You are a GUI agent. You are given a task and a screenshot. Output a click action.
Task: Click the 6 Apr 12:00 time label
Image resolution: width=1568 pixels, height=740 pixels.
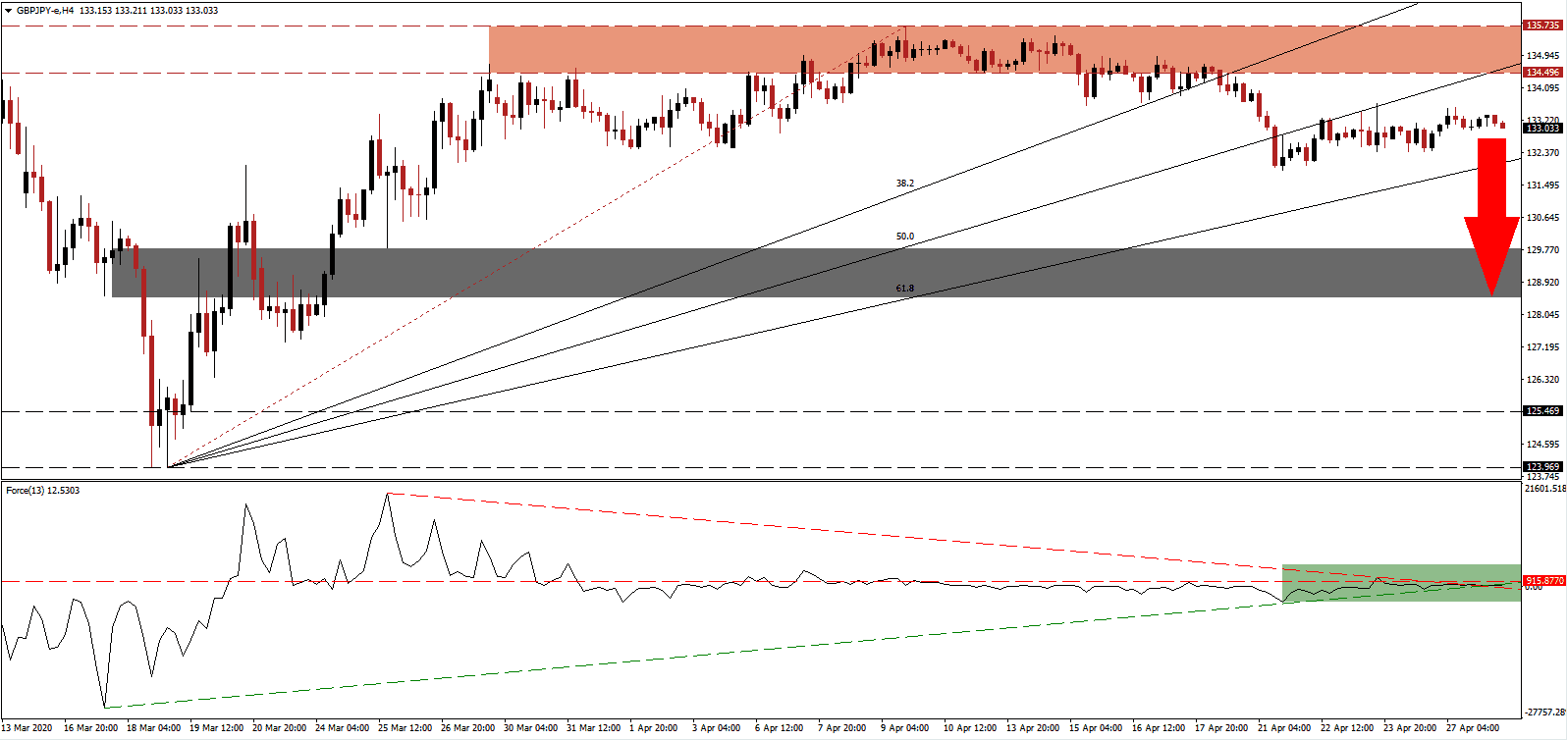779,728
